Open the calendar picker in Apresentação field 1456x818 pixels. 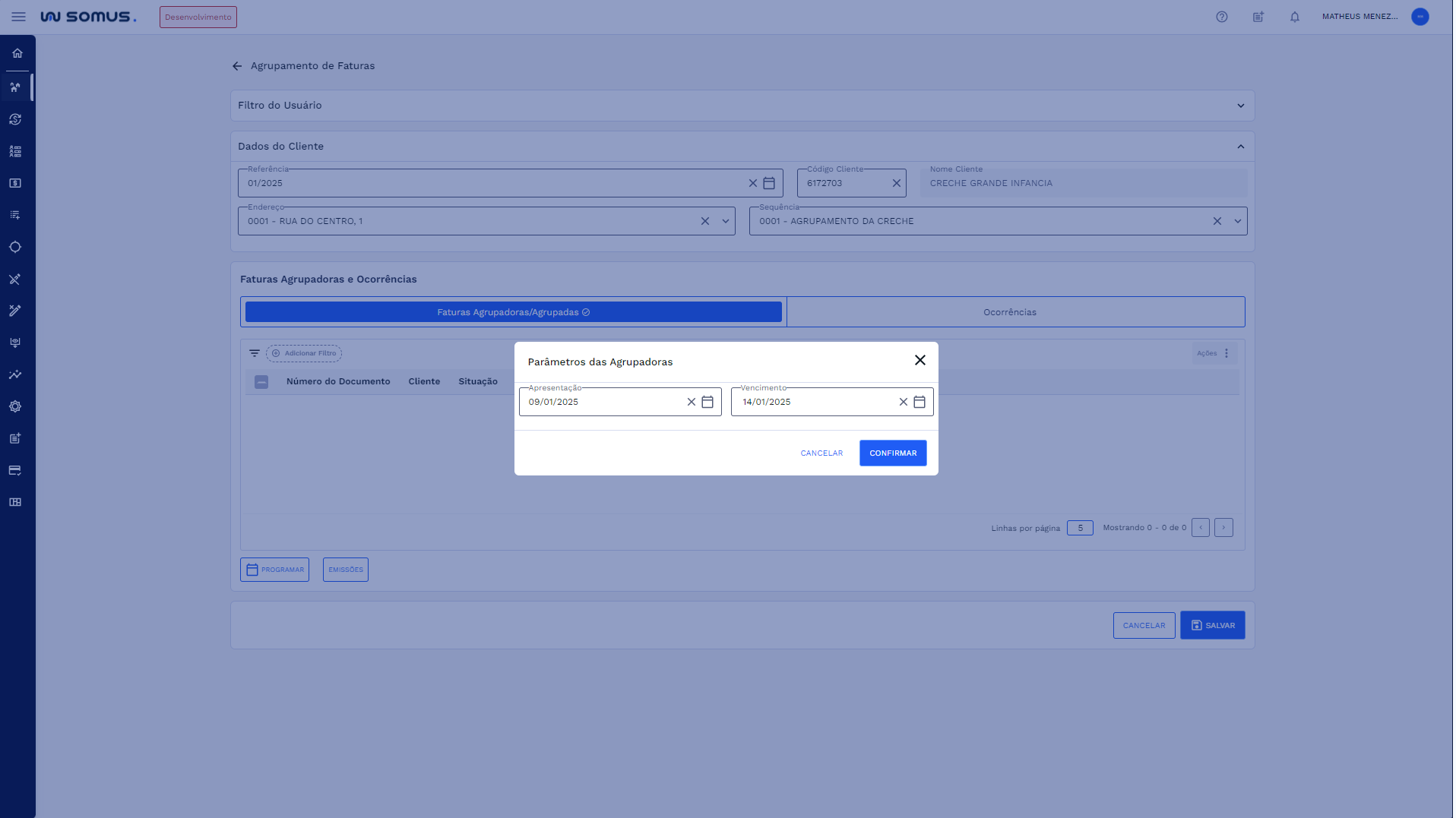click(707, 402)
